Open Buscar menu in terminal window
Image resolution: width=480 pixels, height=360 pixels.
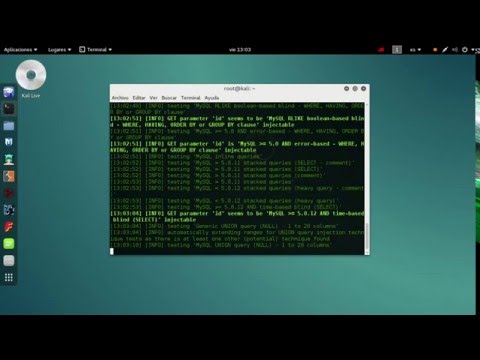point(169,98)
